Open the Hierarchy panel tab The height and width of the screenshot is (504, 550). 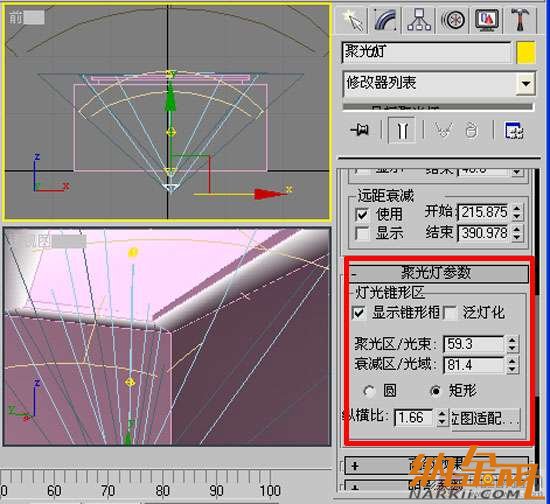coord(419,20)
